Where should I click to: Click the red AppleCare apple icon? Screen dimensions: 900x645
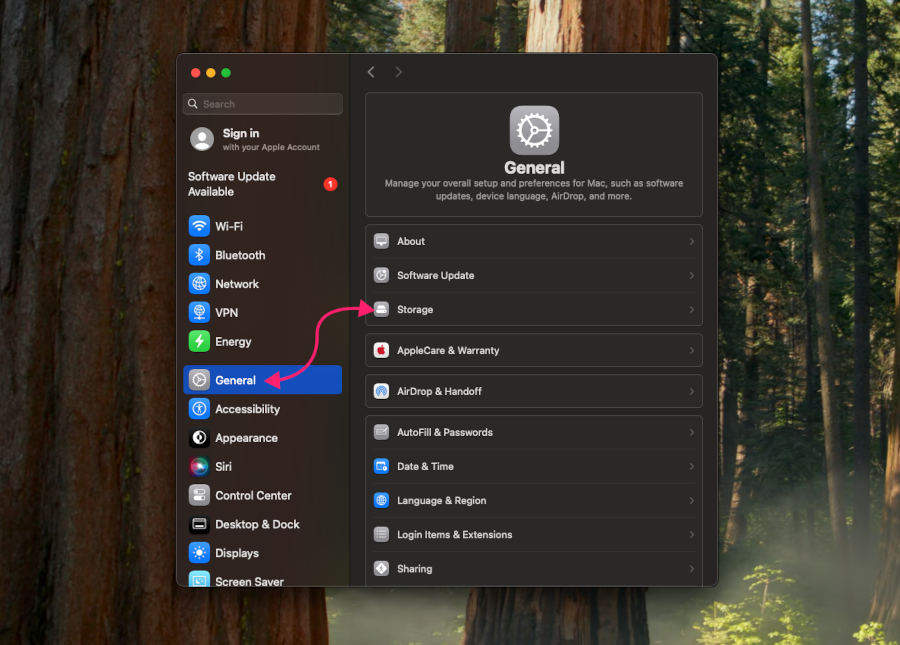(381, 350)
